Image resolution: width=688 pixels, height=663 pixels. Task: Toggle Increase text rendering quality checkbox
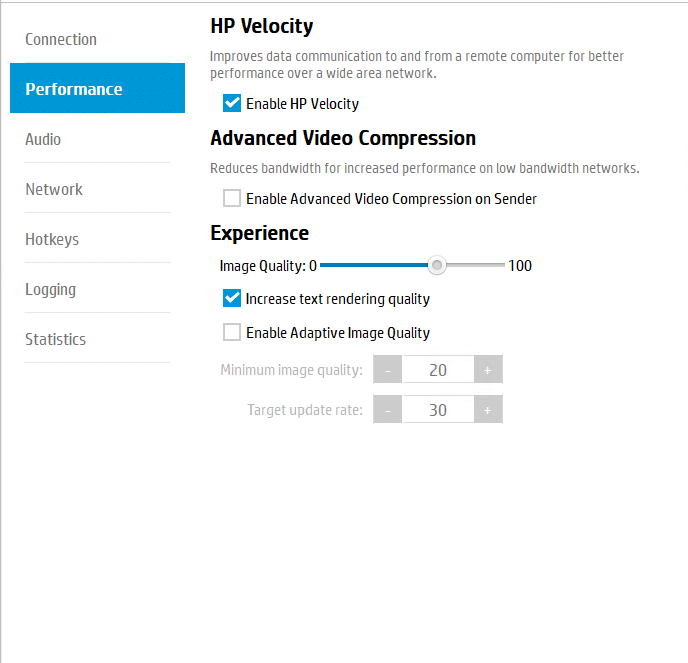click(x=232, y=298)
